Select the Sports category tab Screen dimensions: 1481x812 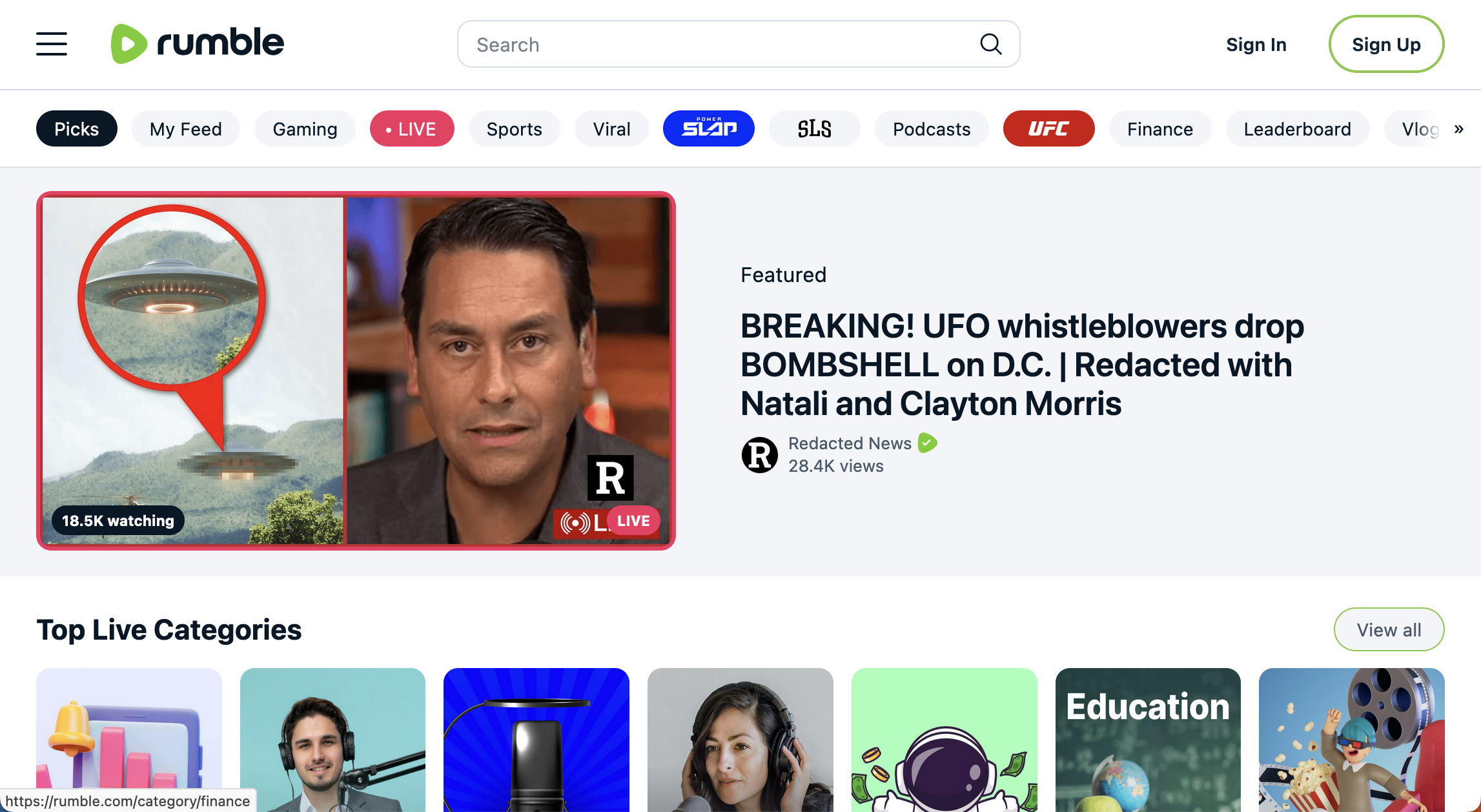515,128
